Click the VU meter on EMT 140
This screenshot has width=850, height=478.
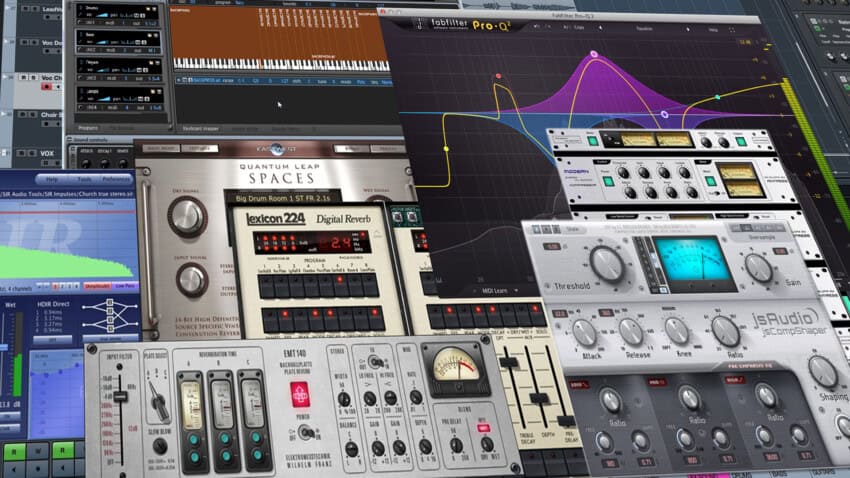455,371
